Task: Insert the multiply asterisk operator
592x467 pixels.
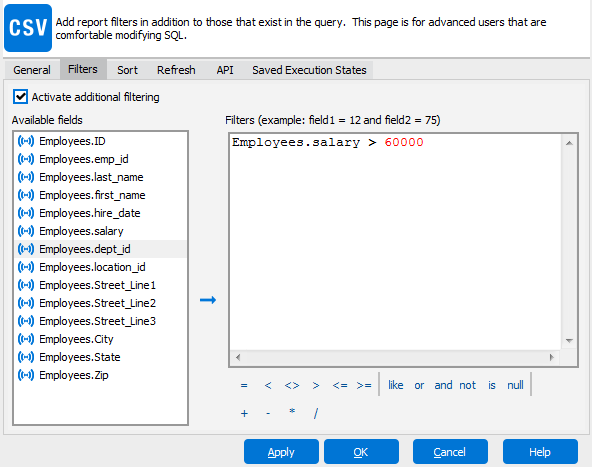Action: coord(292,412)
